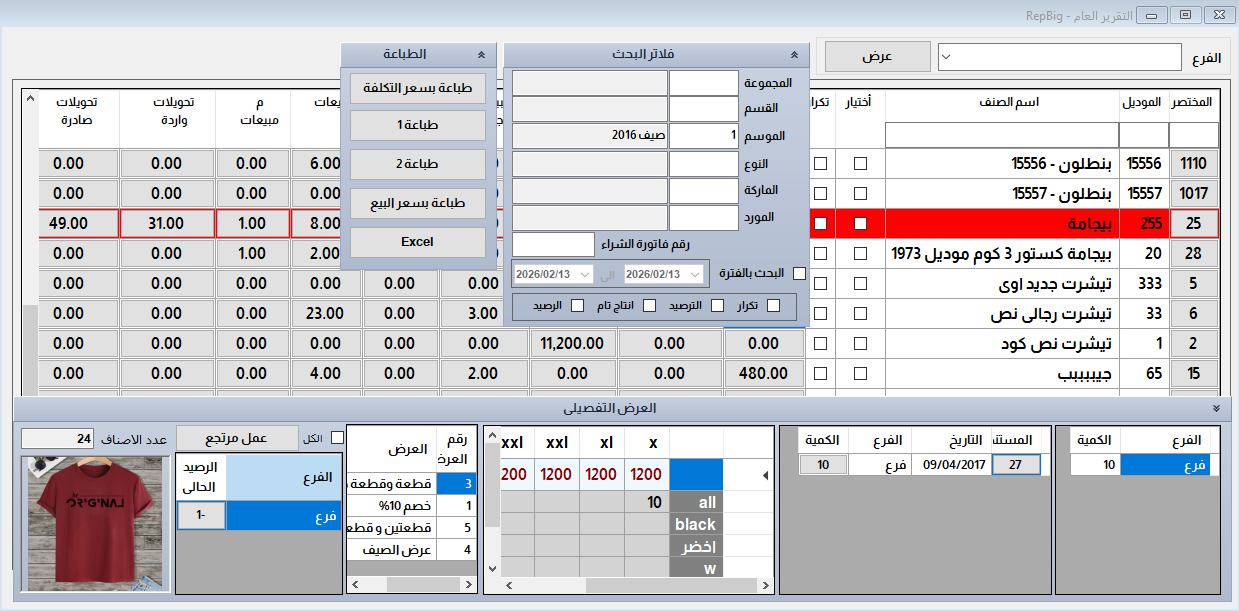Viewport: 1239px width, 611px height.
Task: Tick the تكرار filter checkbox
Action: (773, 306)
